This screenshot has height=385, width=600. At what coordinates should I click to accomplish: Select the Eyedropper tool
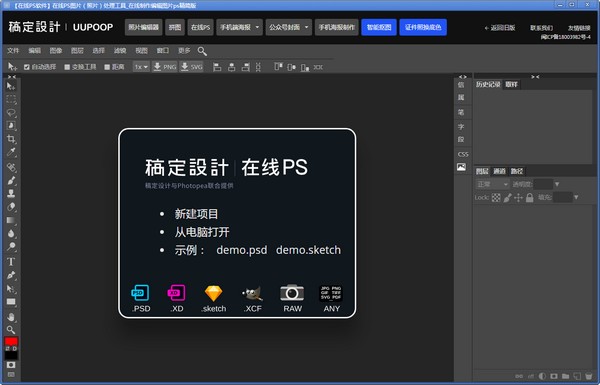(x=11, y=152)
